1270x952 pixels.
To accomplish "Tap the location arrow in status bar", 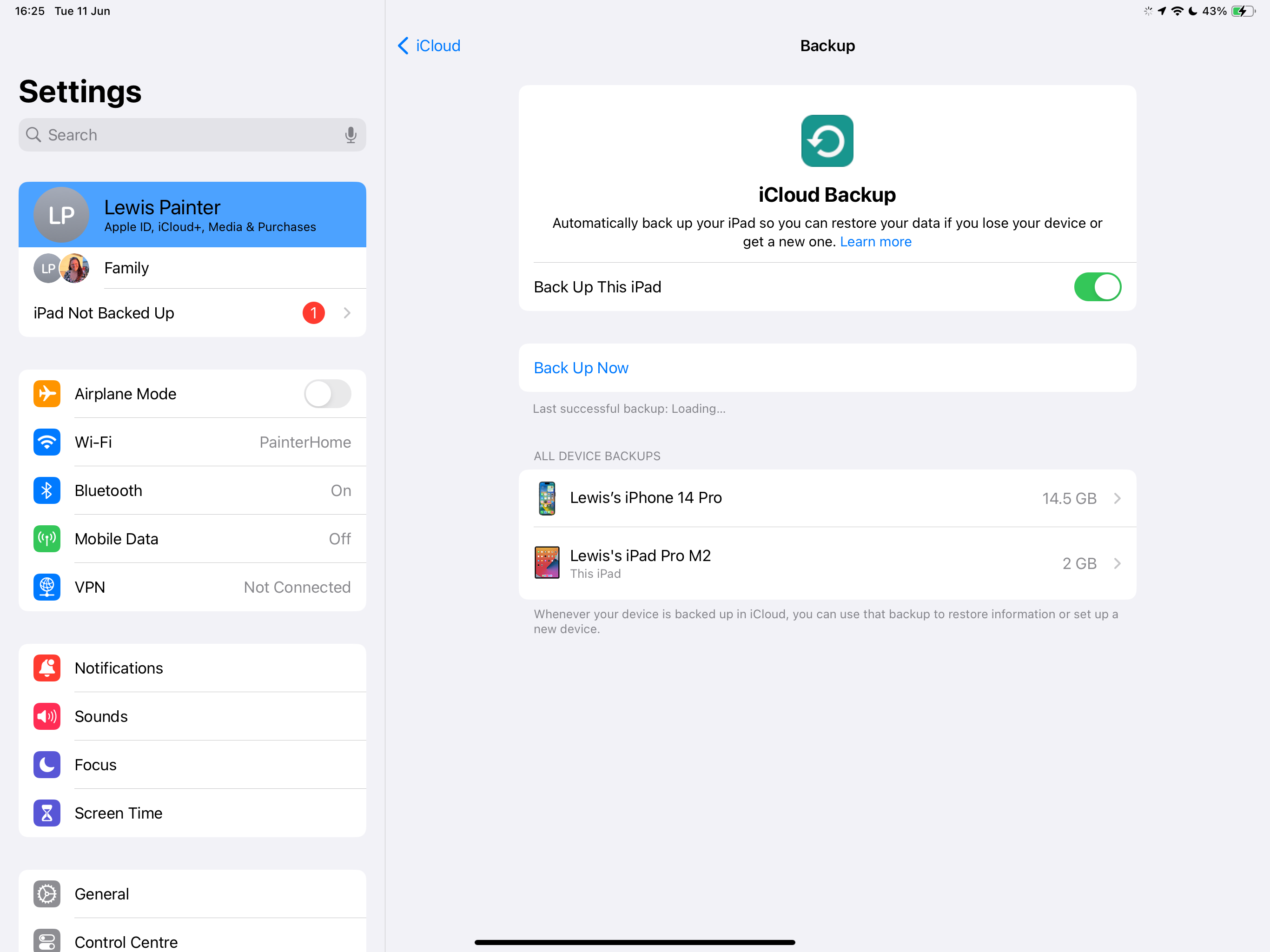I will [1162, 11].
